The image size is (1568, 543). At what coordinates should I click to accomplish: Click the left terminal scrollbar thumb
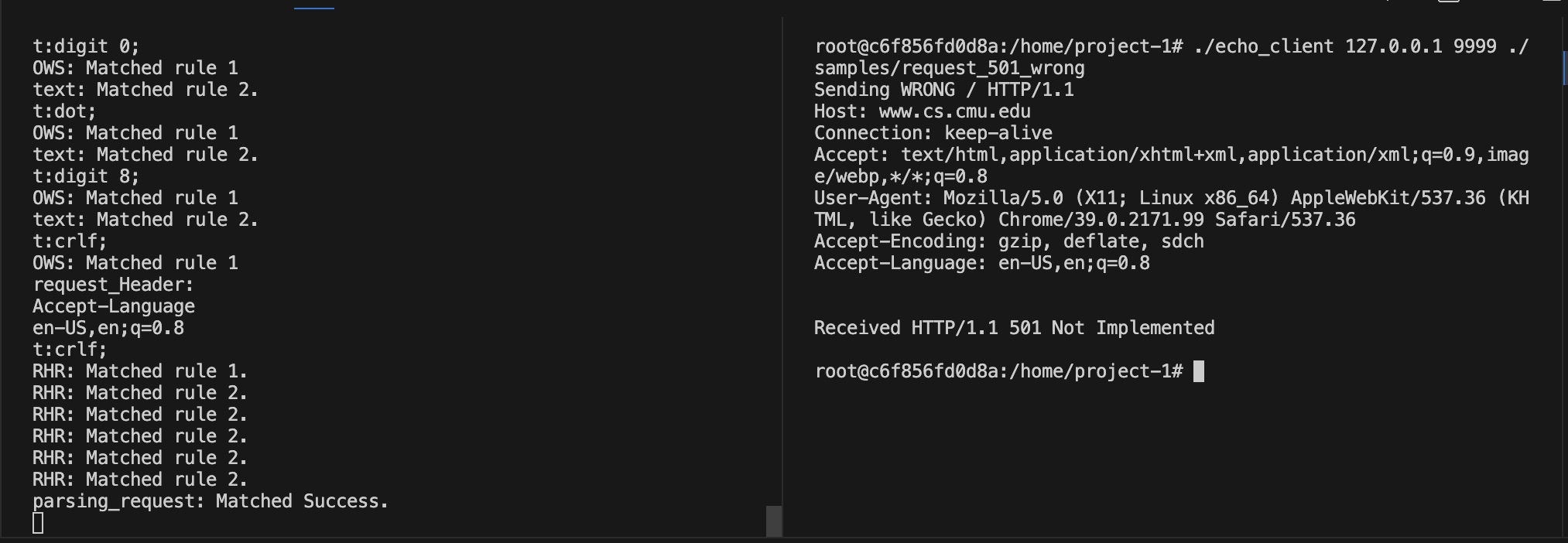point(773,521)
